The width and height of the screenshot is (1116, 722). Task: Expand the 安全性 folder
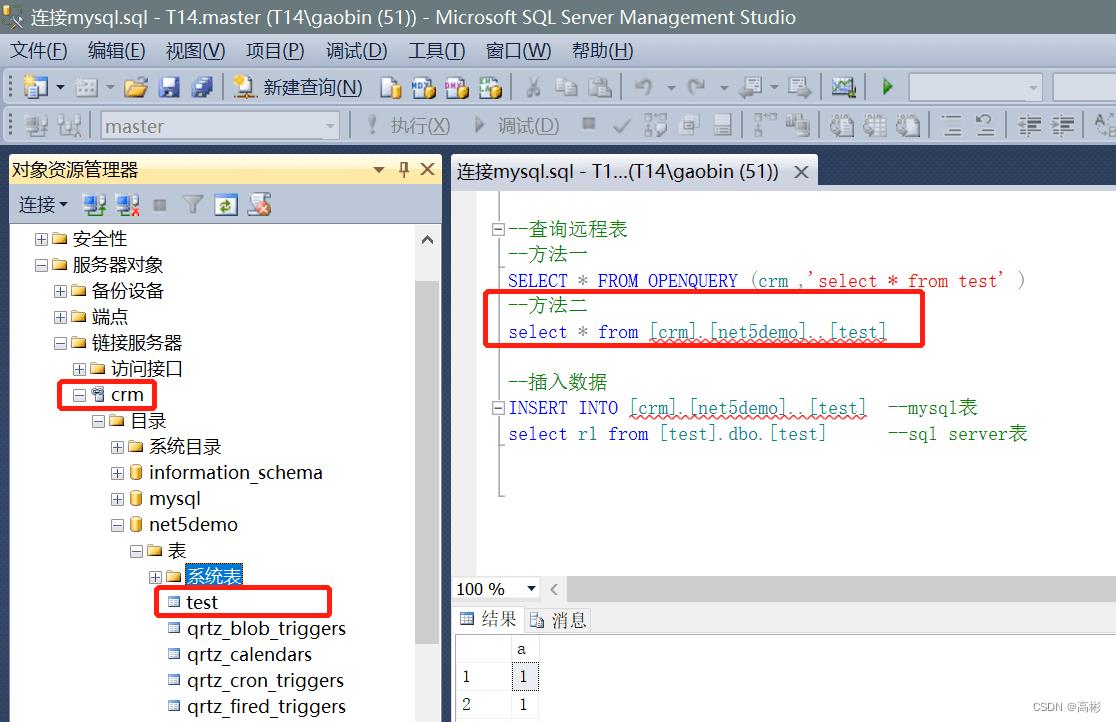tap(41, 239)
